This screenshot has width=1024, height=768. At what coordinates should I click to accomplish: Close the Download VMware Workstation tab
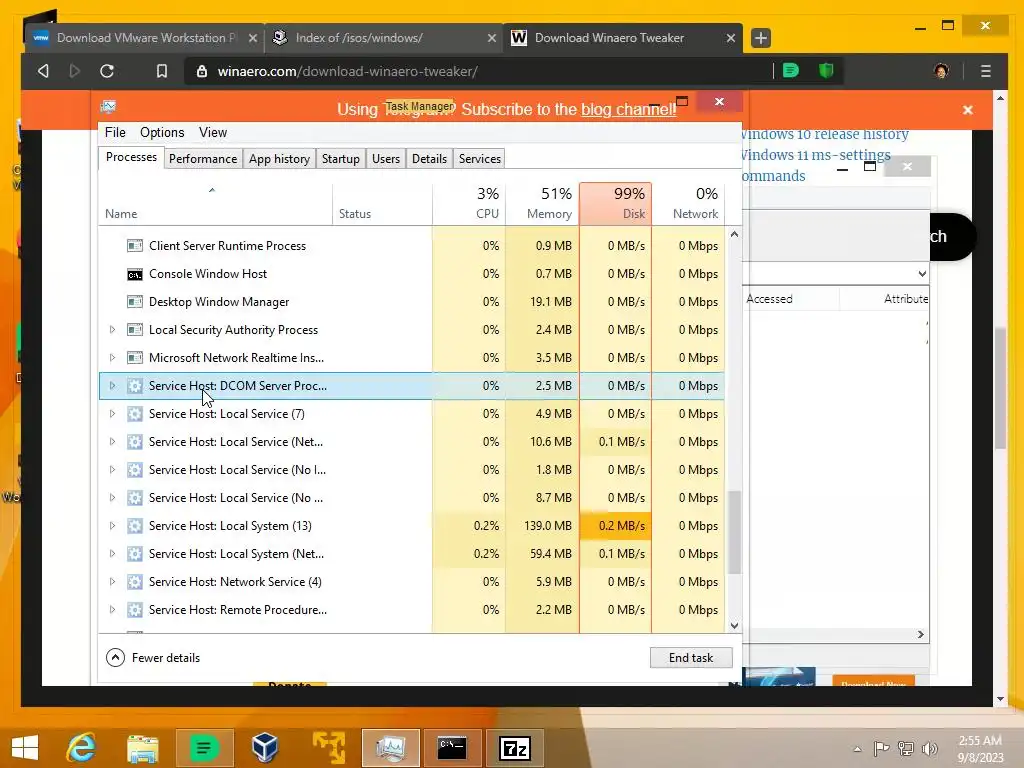[253, 38]
